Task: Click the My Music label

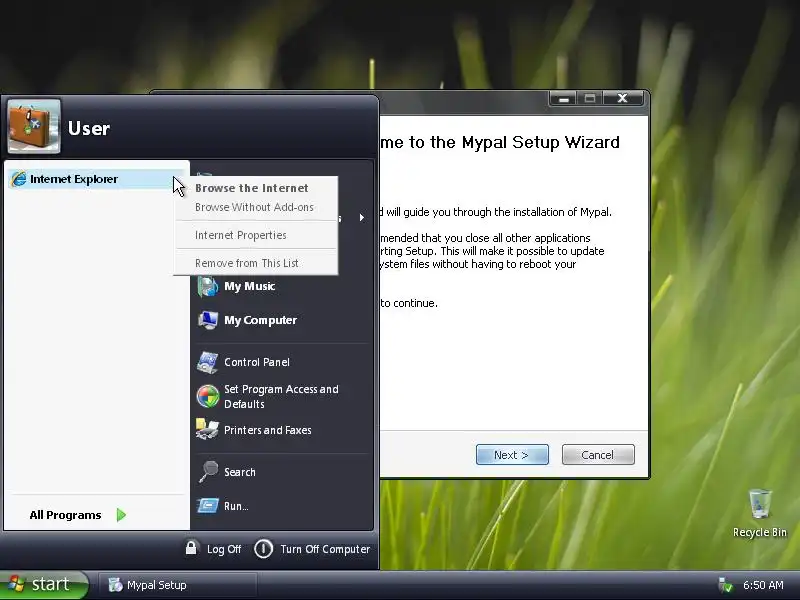Action: (249, 286)
